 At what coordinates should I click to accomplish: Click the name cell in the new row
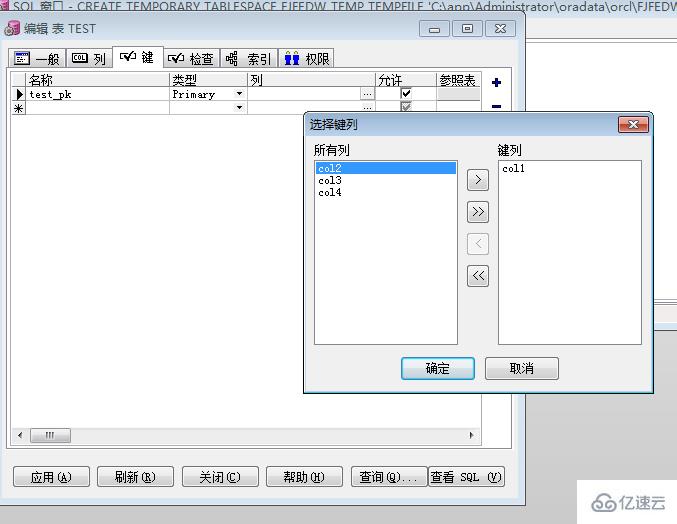[x=98, y=108]
